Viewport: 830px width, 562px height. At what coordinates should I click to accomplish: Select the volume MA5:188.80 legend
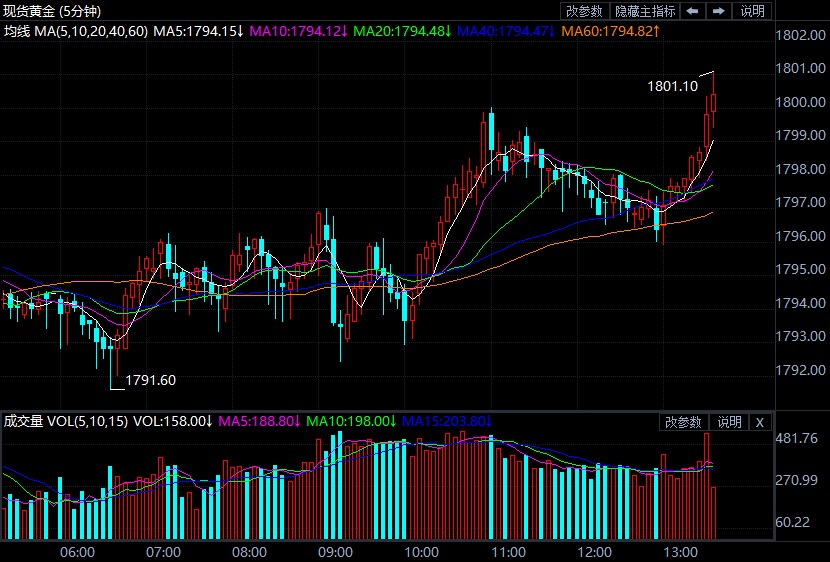[259, 421]
